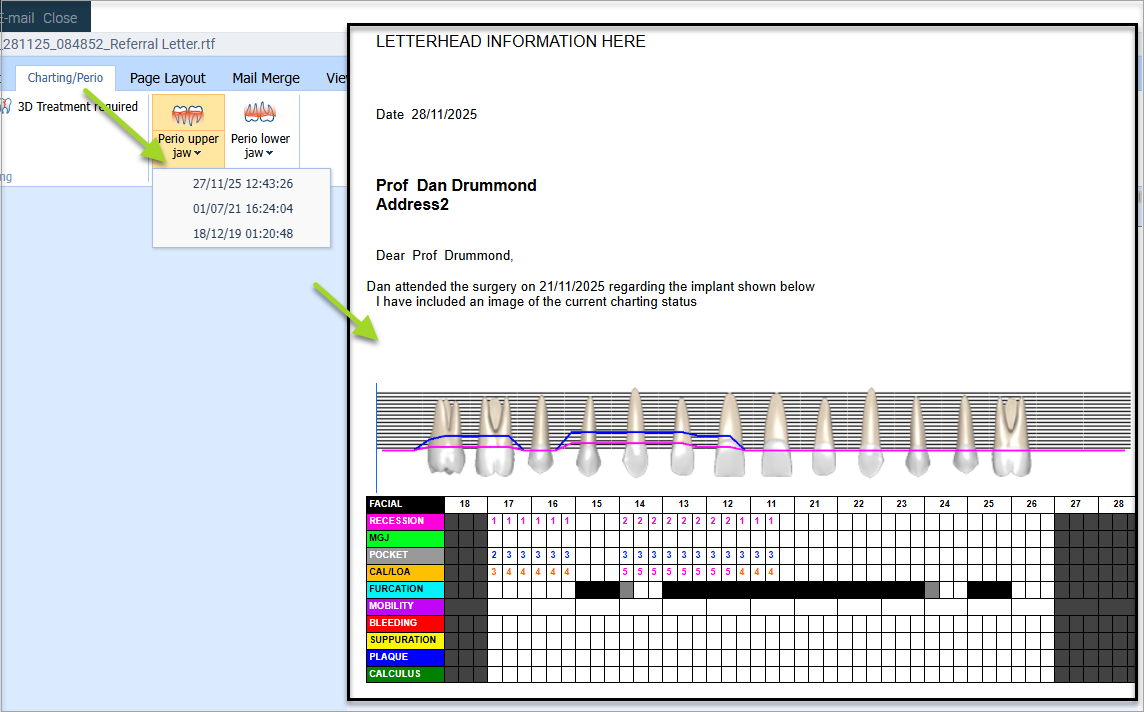The width and height of the screenshot is (1144, 712).
Task: Expand the Perio lower jaw dropdown arrow
Action: pos(270,154)
